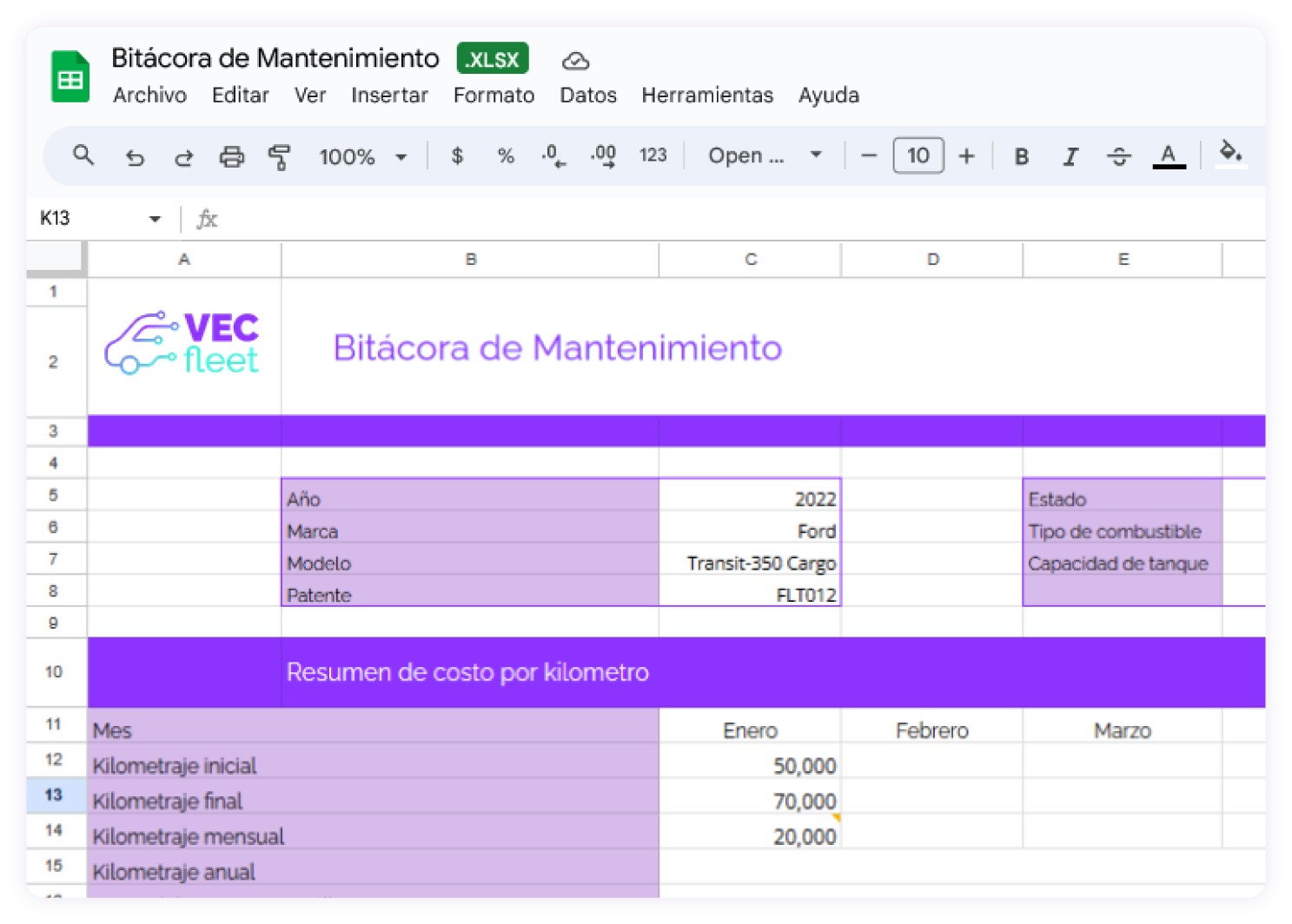Image resolution: width=1292 pixels, height=924 pixels.
Task: Click the cloud save status icon
Action: (575, 61)
